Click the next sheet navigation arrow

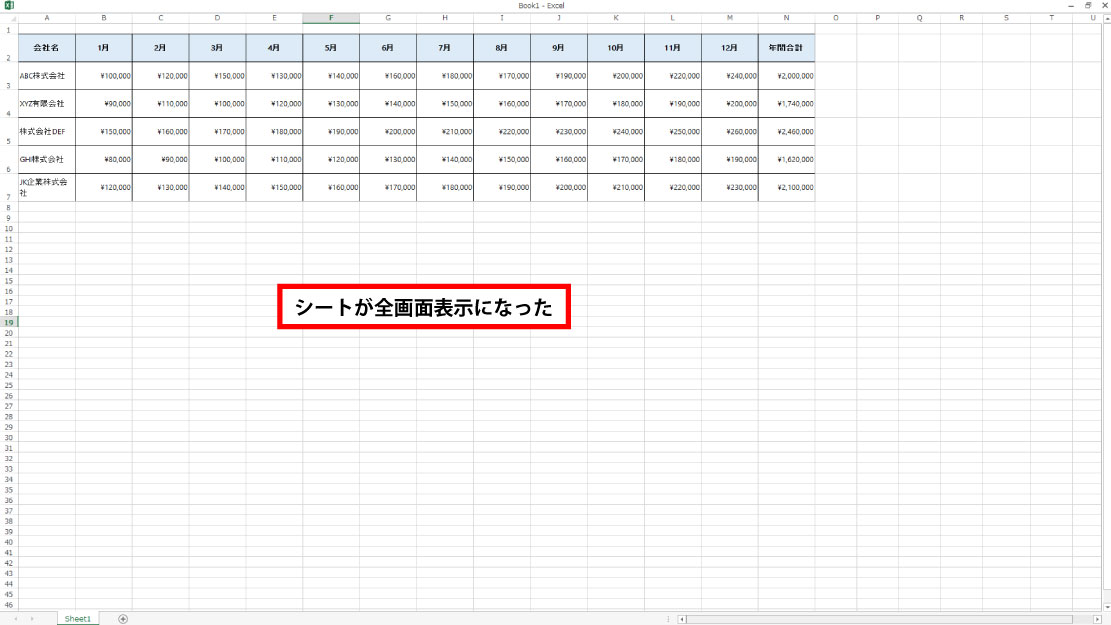[x=32, y=619]
